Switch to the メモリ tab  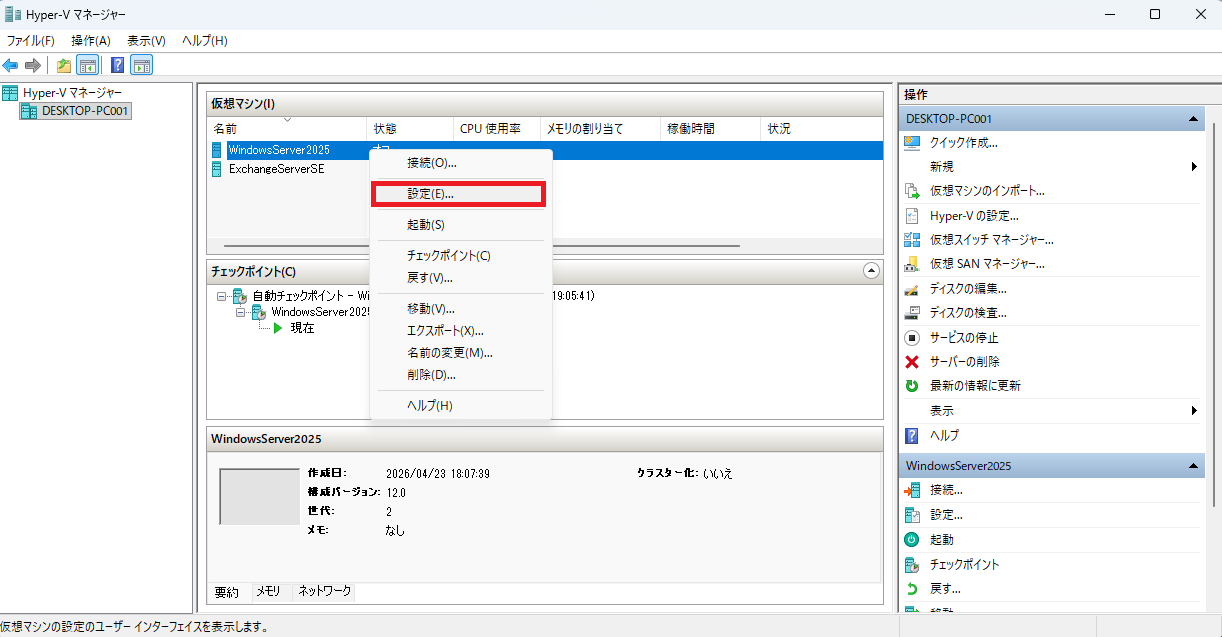click(x=268, y=592)
